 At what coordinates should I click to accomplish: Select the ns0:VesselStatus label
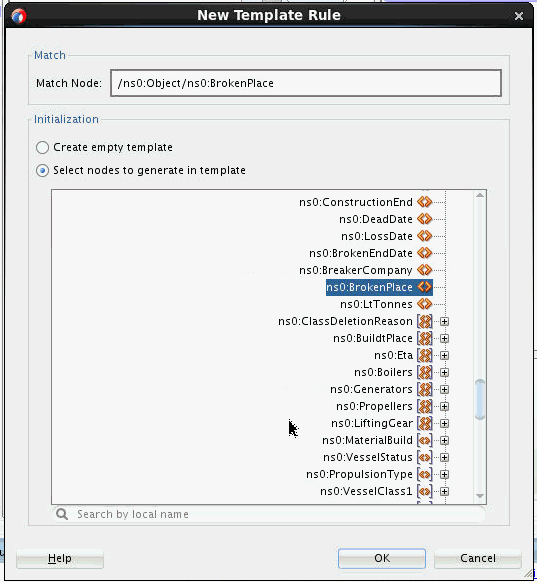point(368,458)
